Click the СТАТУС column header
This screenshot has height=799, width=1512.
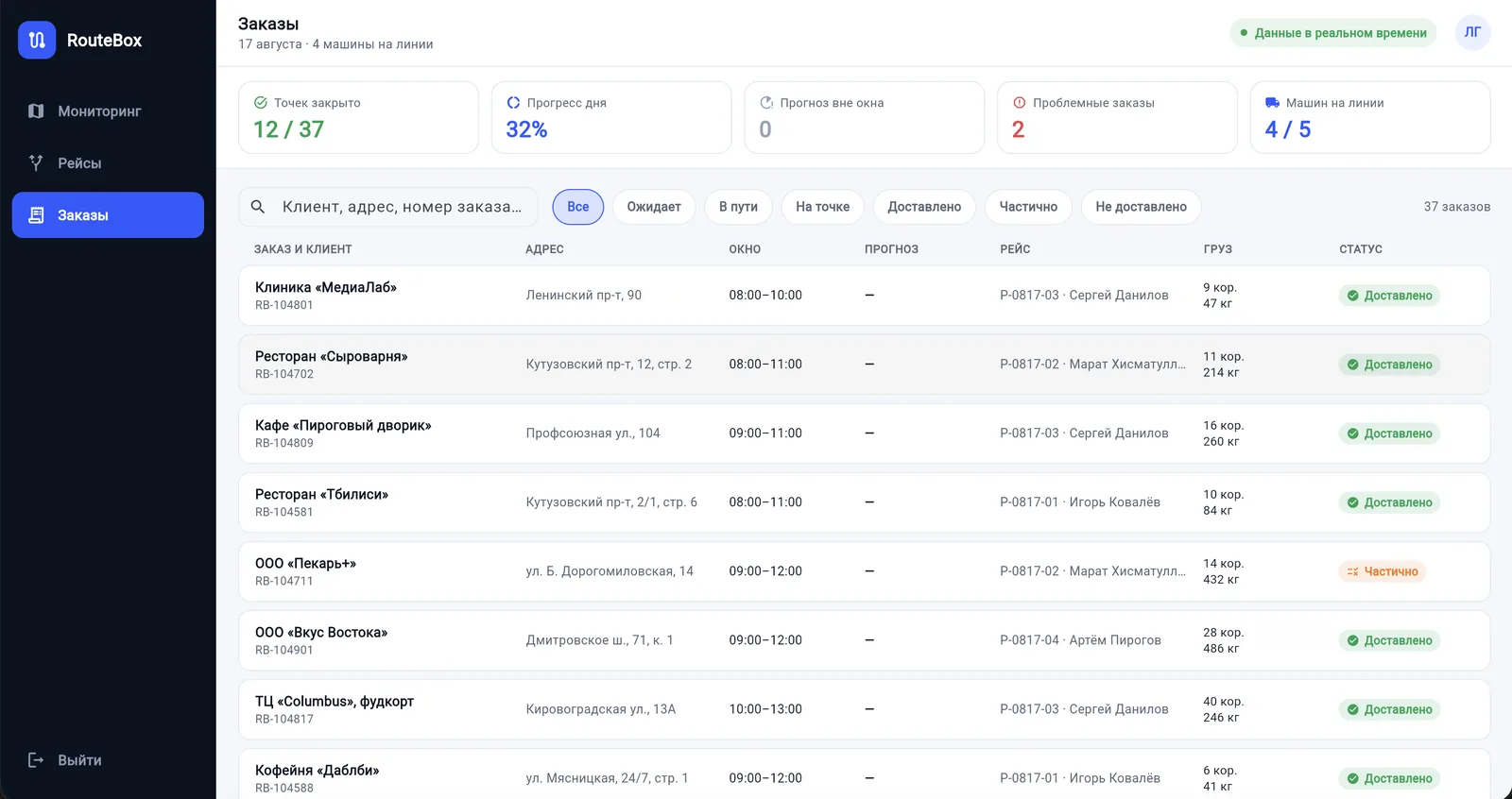[1360, 249]
